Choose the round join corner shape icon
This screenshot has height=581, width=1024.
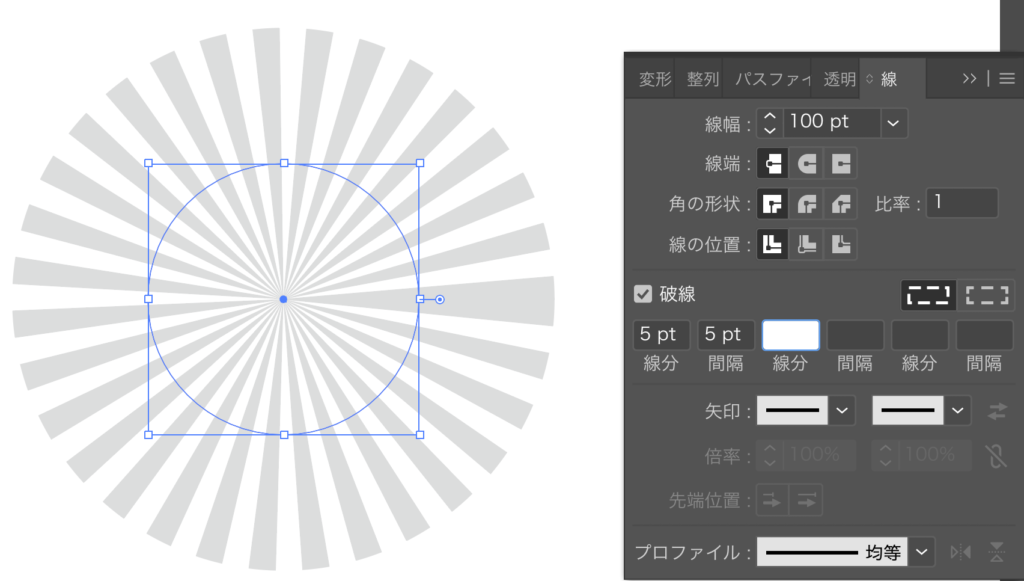coord(807,204)
